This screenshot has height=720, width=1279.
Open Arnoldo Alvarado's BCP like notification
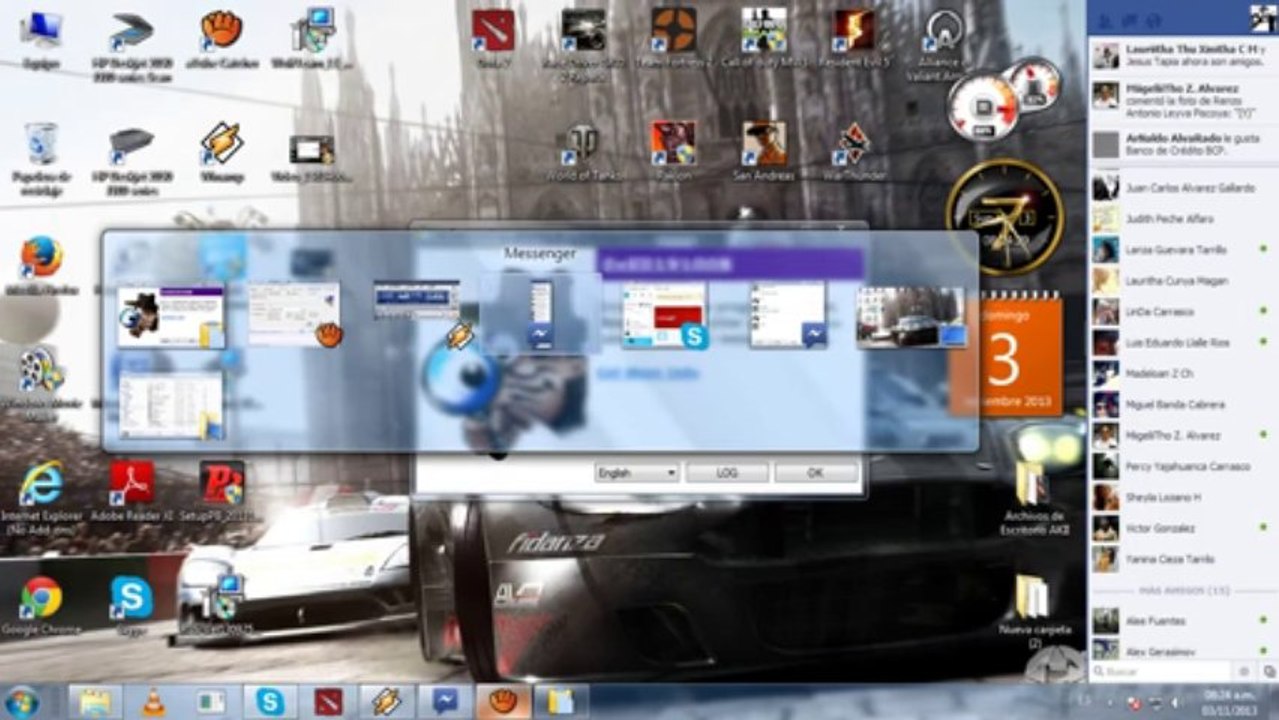pos(1183,145)
